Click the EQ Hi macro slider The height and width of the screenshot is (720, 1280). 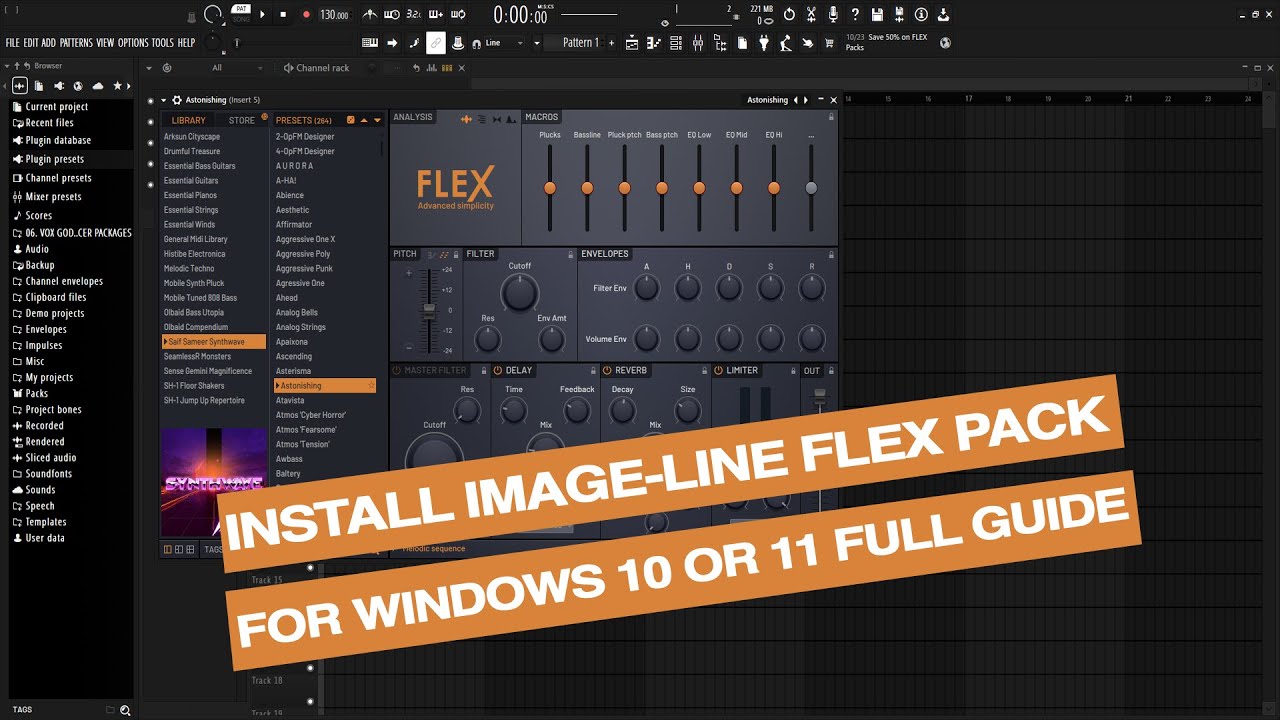tap(774, 187)
